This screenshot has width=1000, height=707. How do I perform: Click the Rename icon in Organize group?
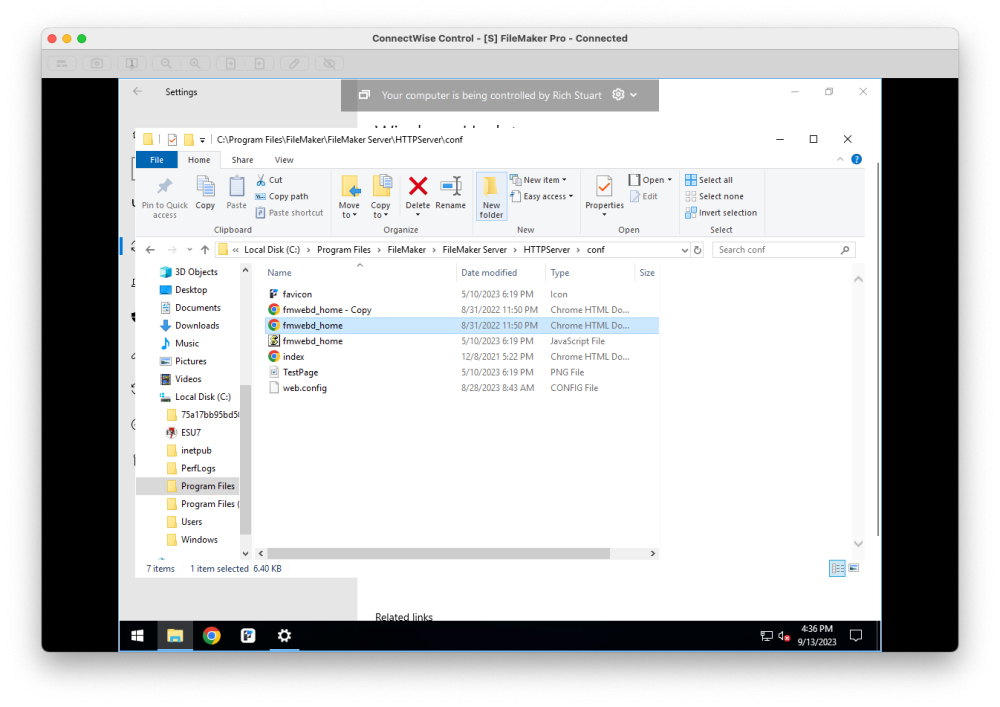(450, 190)
